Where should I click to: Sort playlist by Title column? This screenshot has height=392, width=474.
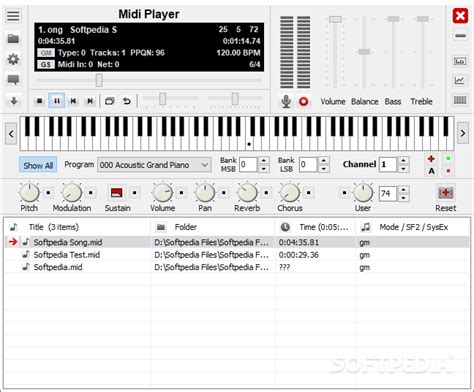pyautogui.click(x=78, y=227)
